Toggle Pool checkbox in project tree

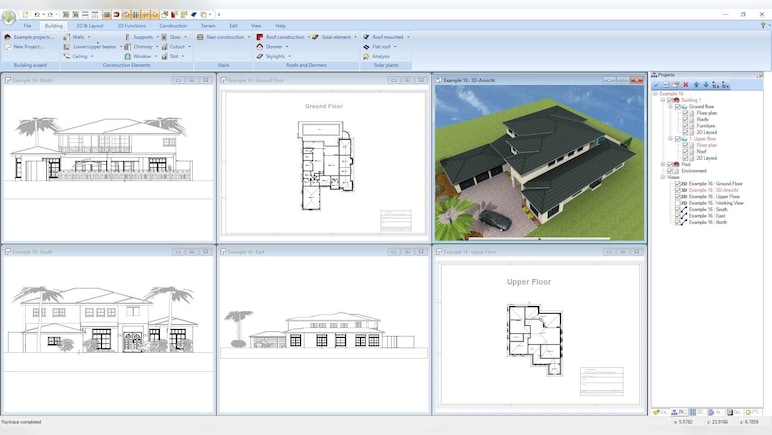670,164
